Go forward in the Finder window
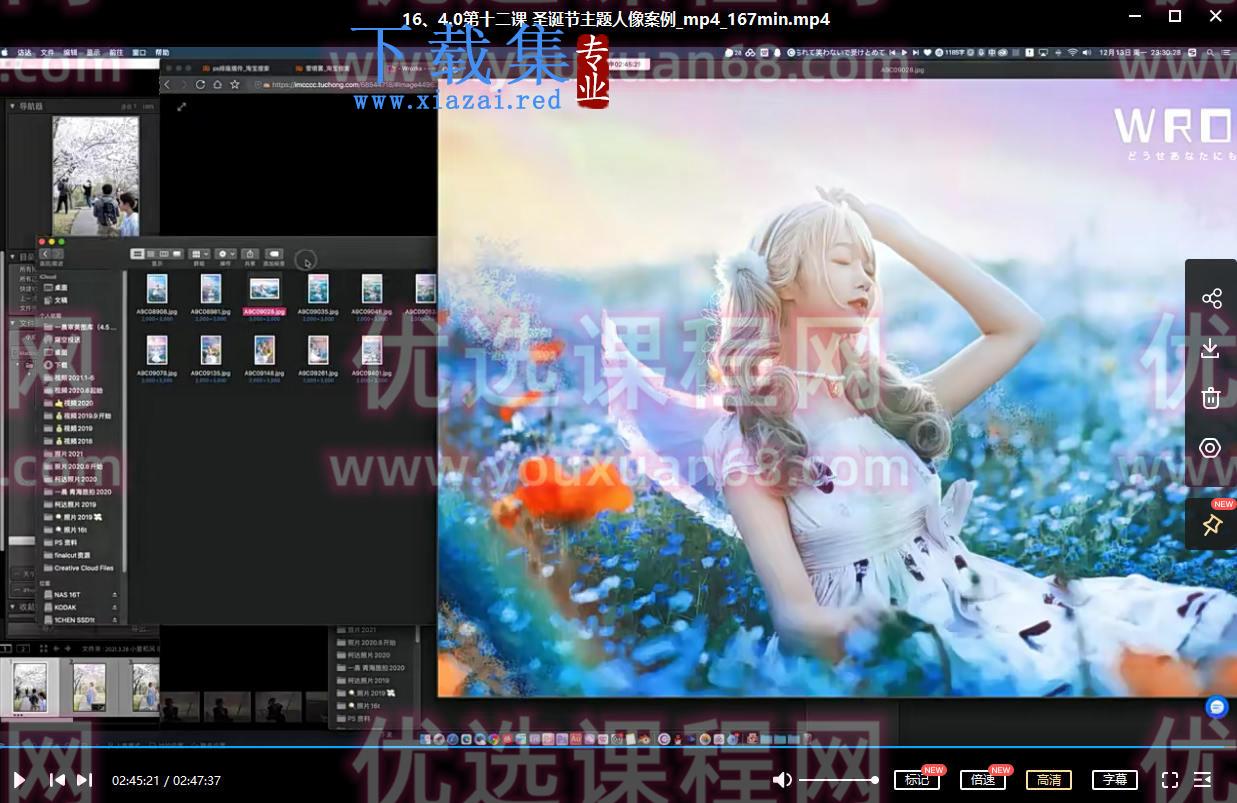This screenshot has height=803, width=1237. [57, 254]
